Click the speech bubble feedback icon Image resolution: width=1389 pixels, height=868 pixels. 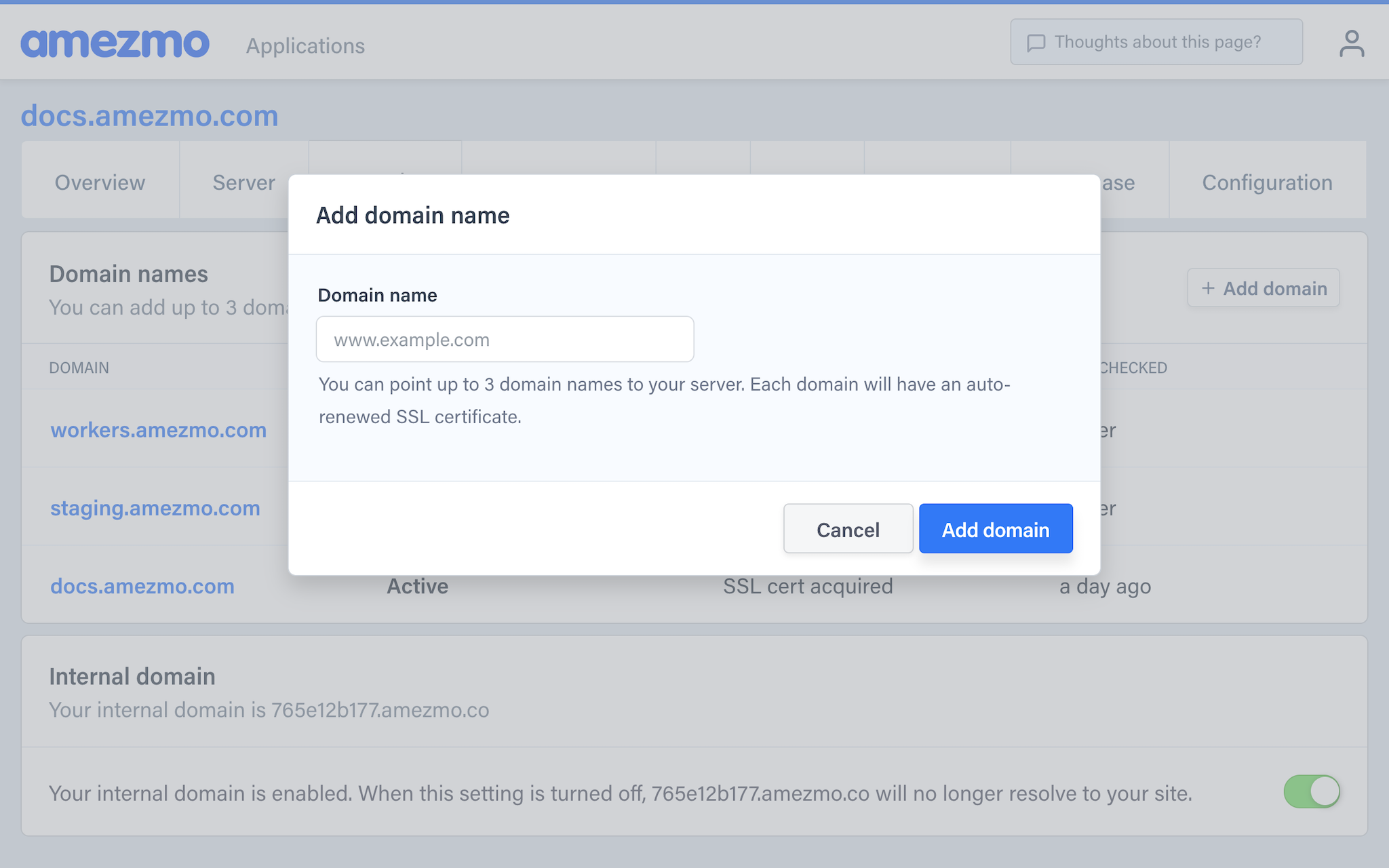[x=1036, y=43]
